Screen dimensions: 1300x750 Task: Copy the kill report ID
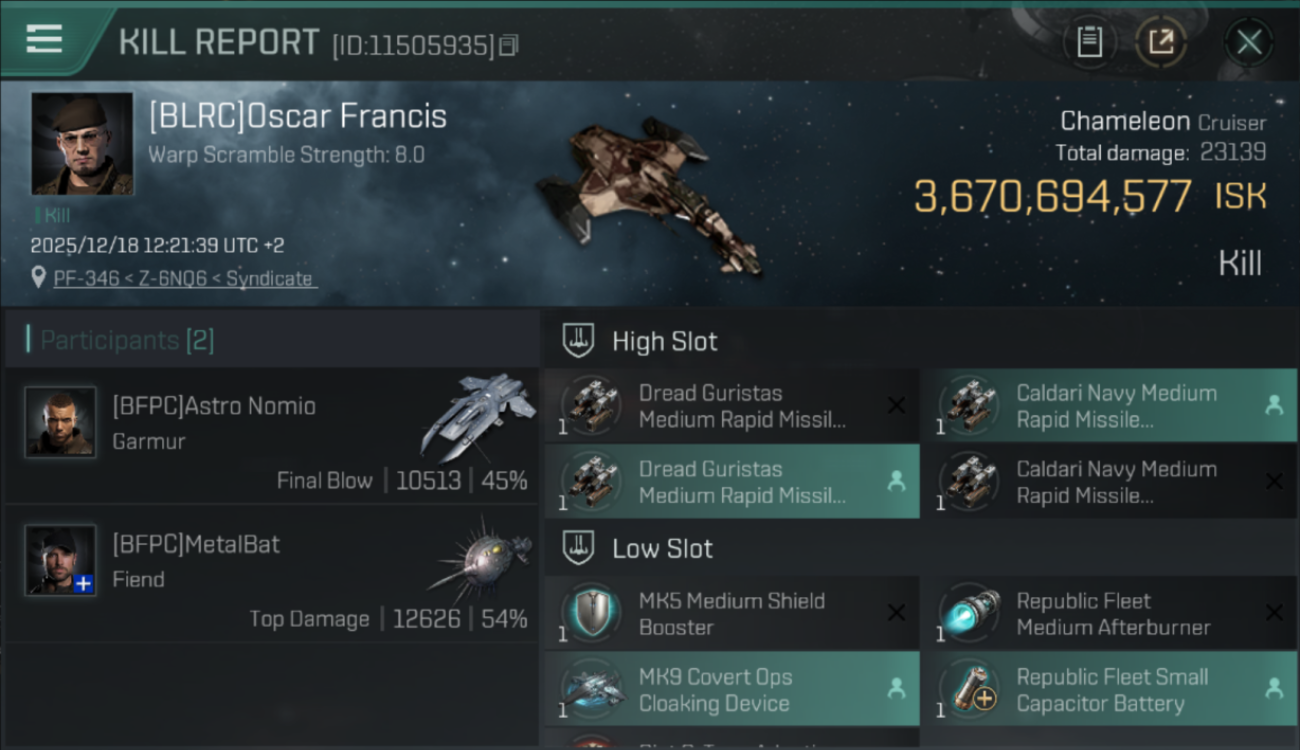point(509,45)
